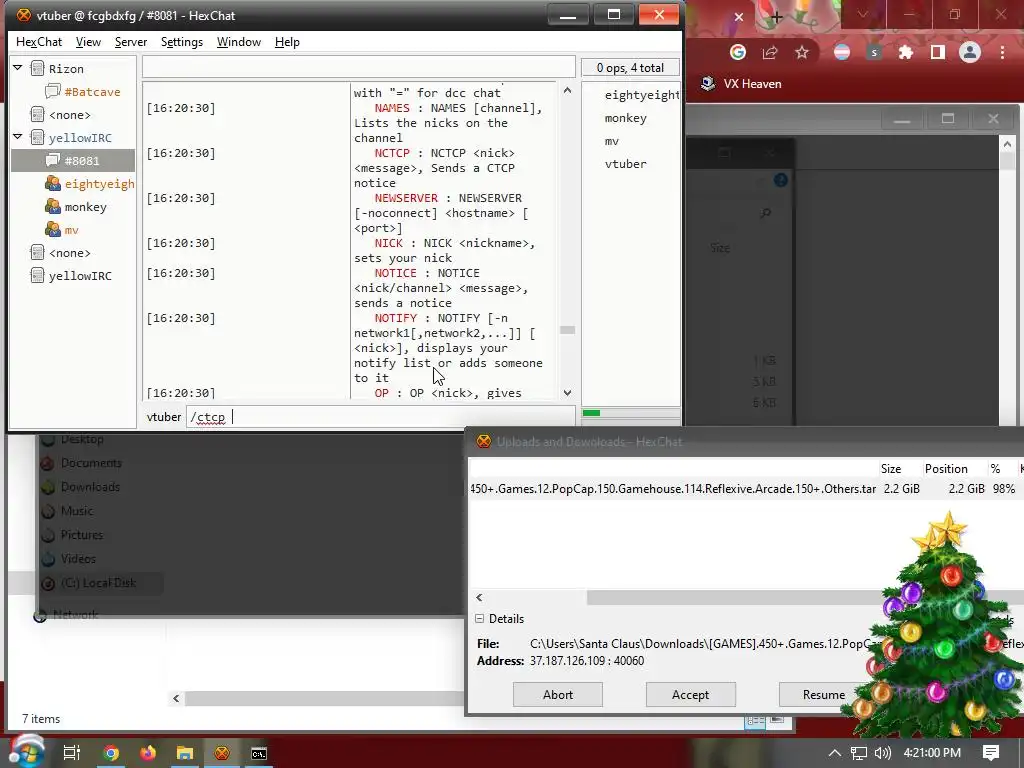Click the message input box with /ctcp
The width and height of the screenshot is (1024, 768).
tap(381, 417)
